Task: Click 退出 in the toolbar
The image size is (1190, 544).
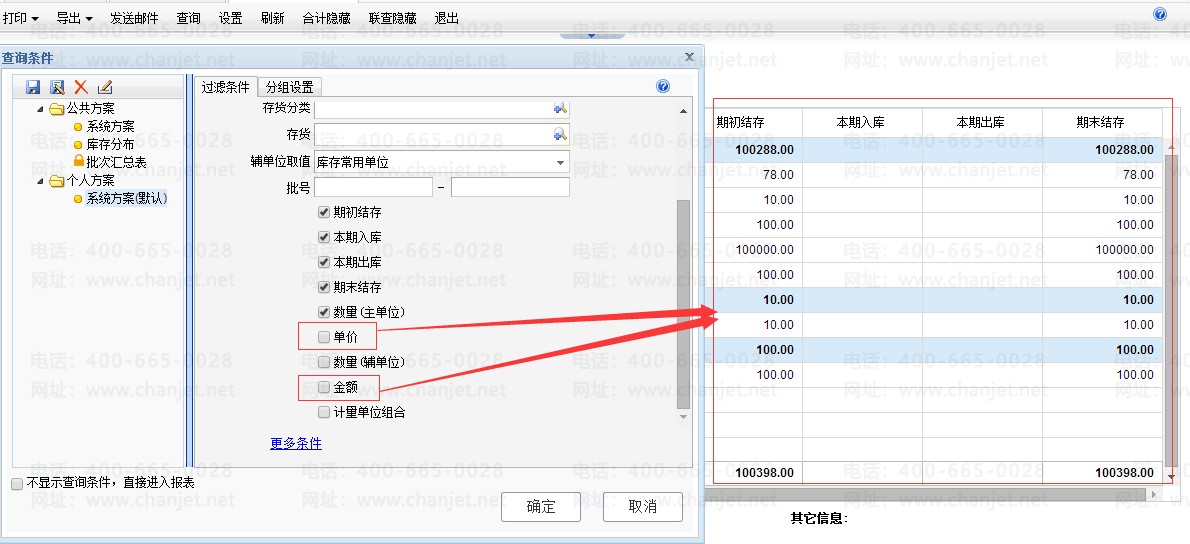Action: pos(446,18)
